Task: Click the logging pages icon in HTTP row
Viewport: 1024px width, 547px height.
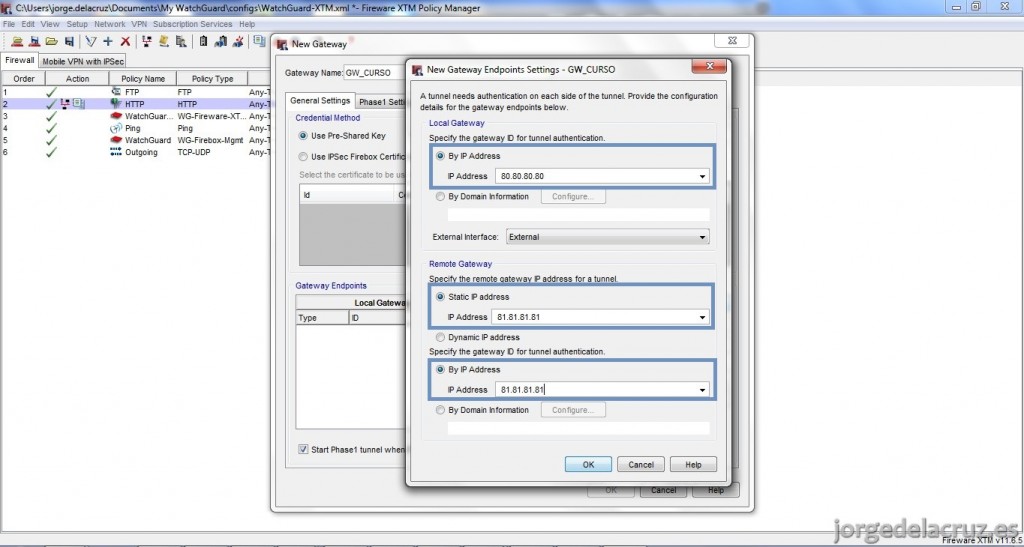Action: pos(78,104)
